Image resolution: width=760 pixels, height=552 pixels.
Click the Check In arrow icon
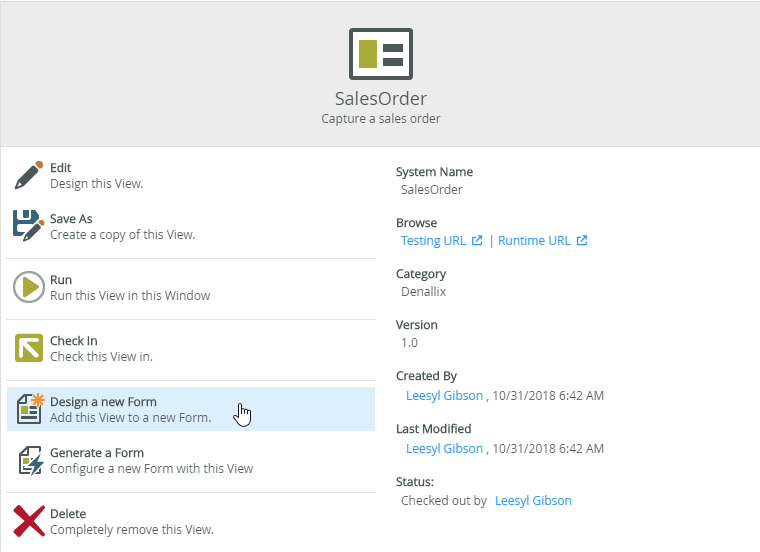(29, 348)
